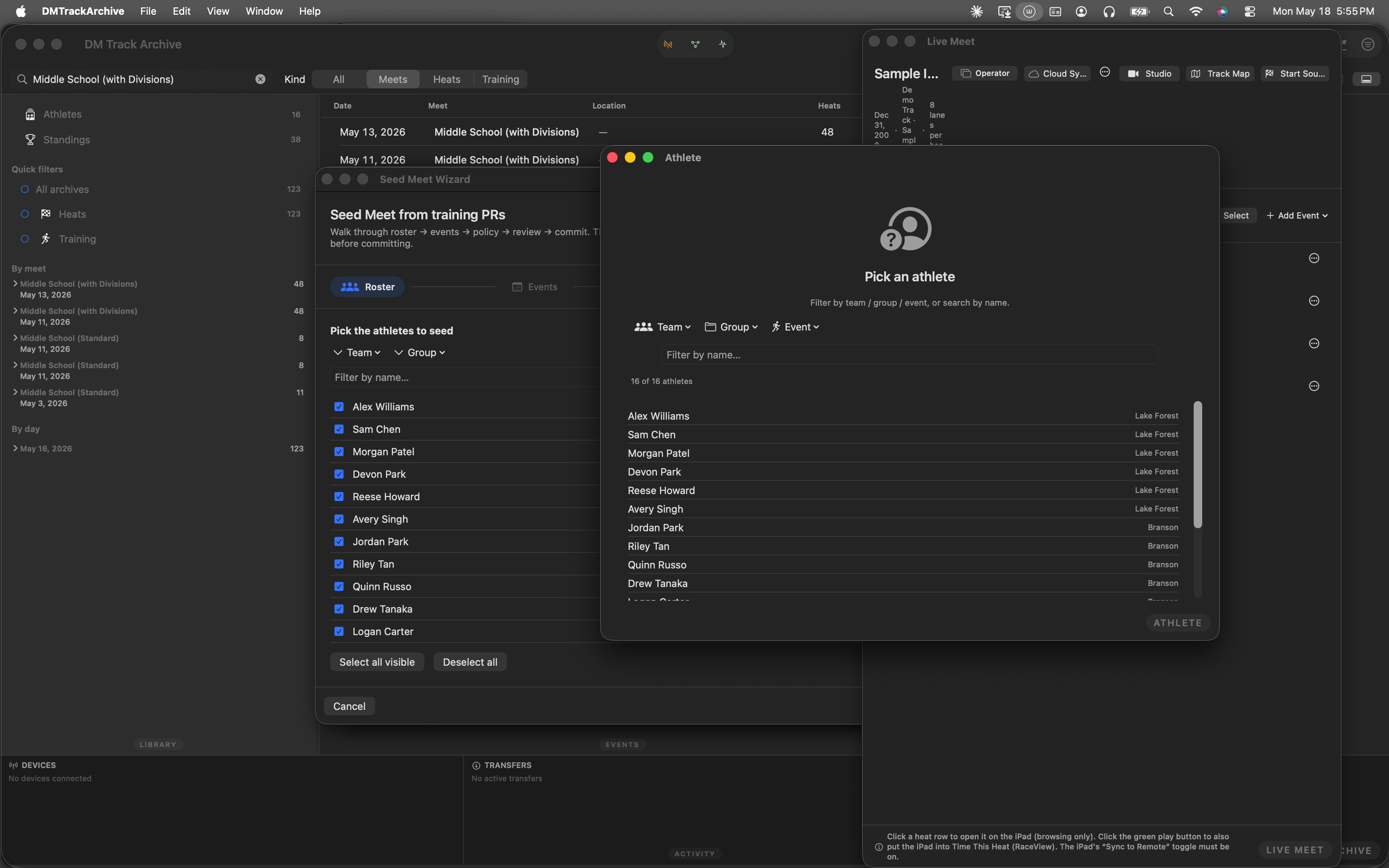Open the Window menu

coord(264,12)
